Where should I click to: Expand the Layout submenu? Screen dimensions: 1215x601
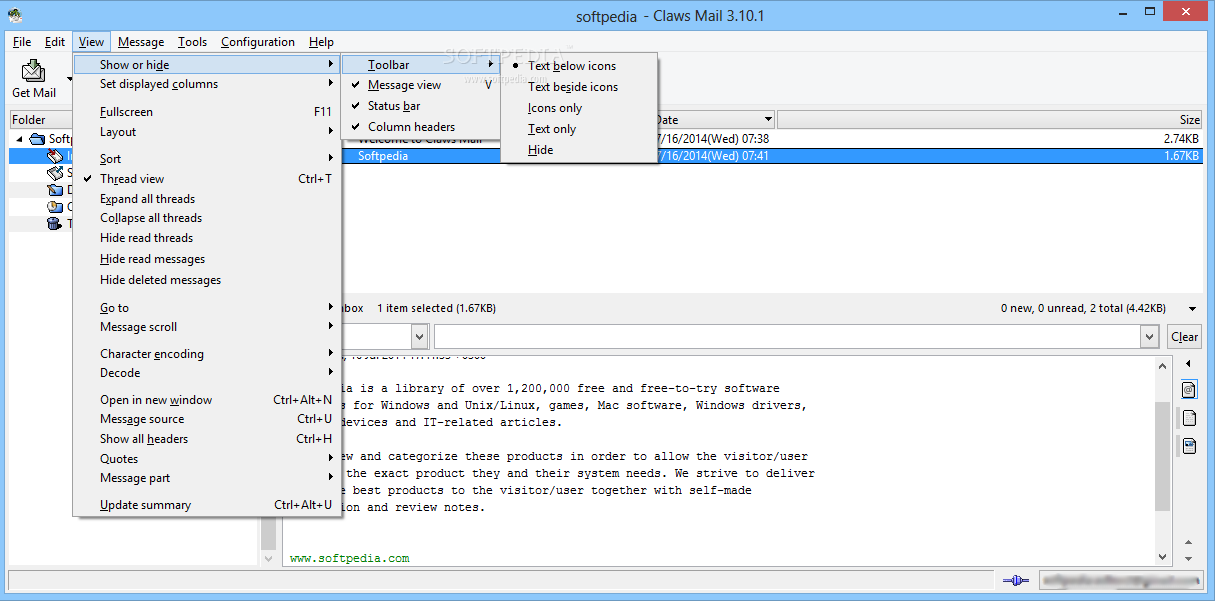tap(208, 132)
